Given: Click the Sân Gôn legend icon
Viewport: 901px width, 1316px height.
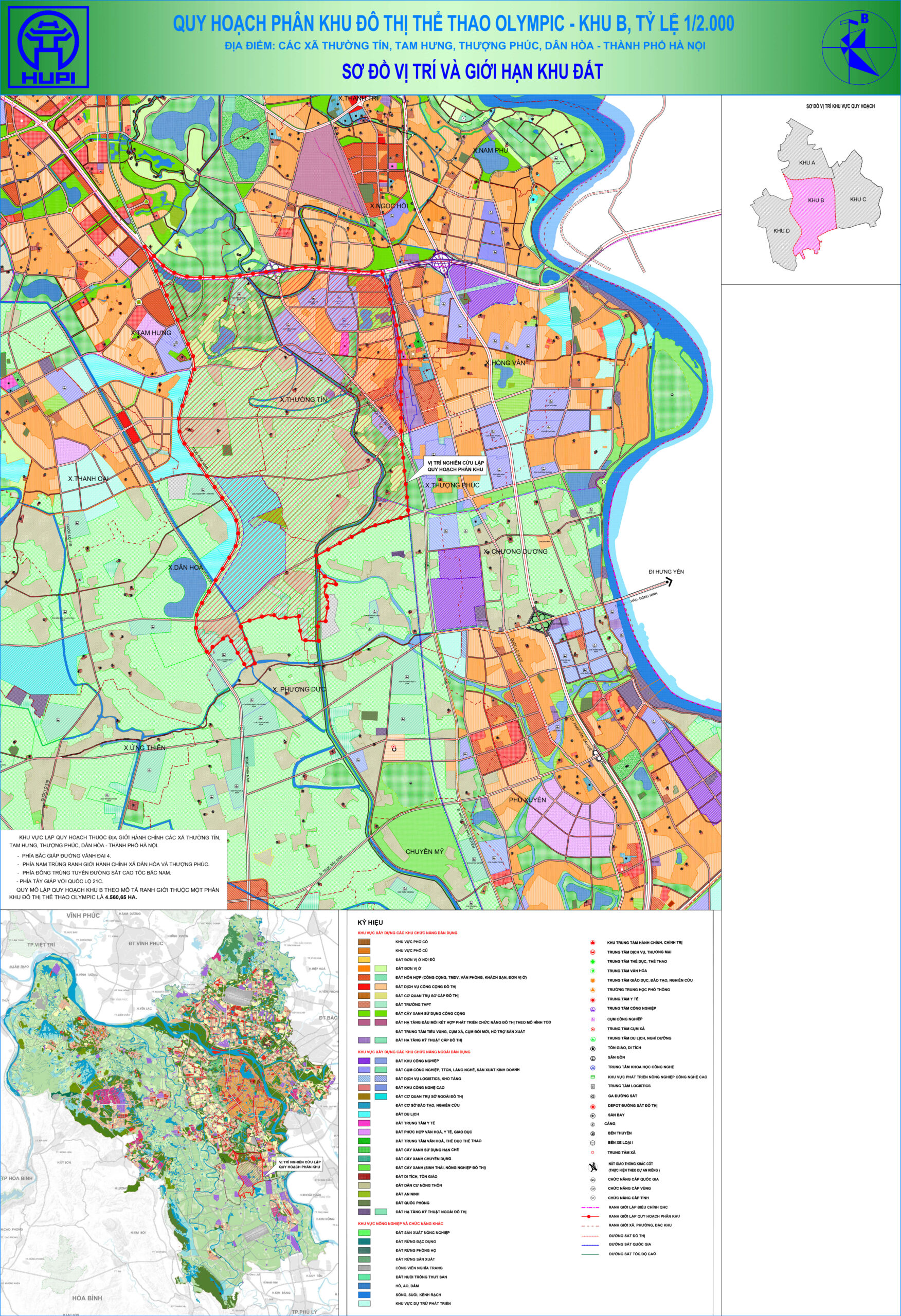Looking at the screenshot, I should pyautogui.click(x=593, y=1058).
